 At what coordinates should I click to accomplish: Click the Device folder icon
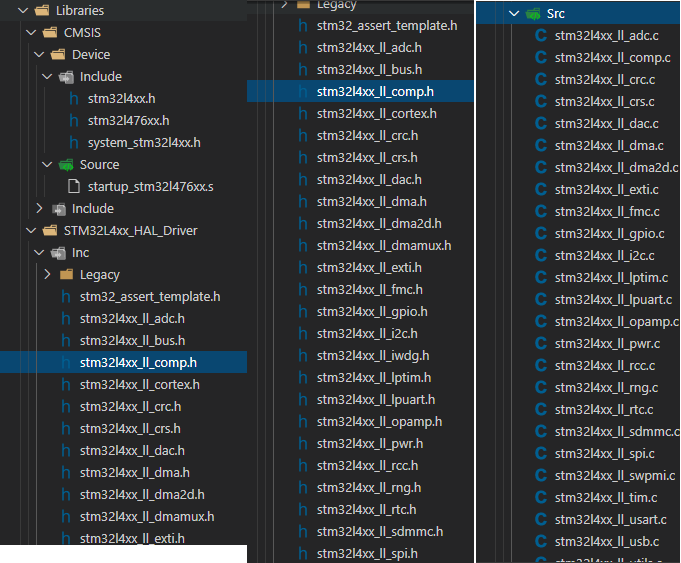pos(58,55)
